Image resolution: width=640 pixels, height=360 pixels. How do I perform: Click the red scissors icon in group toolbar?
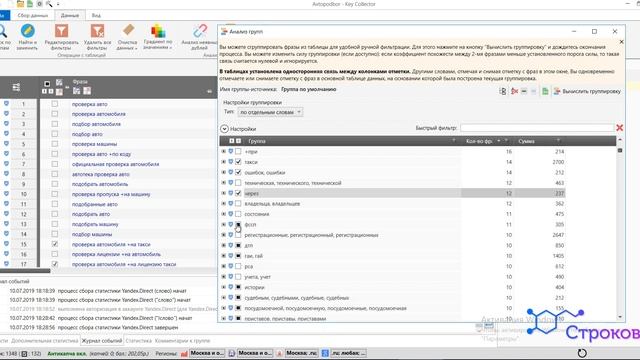point(514,91)
